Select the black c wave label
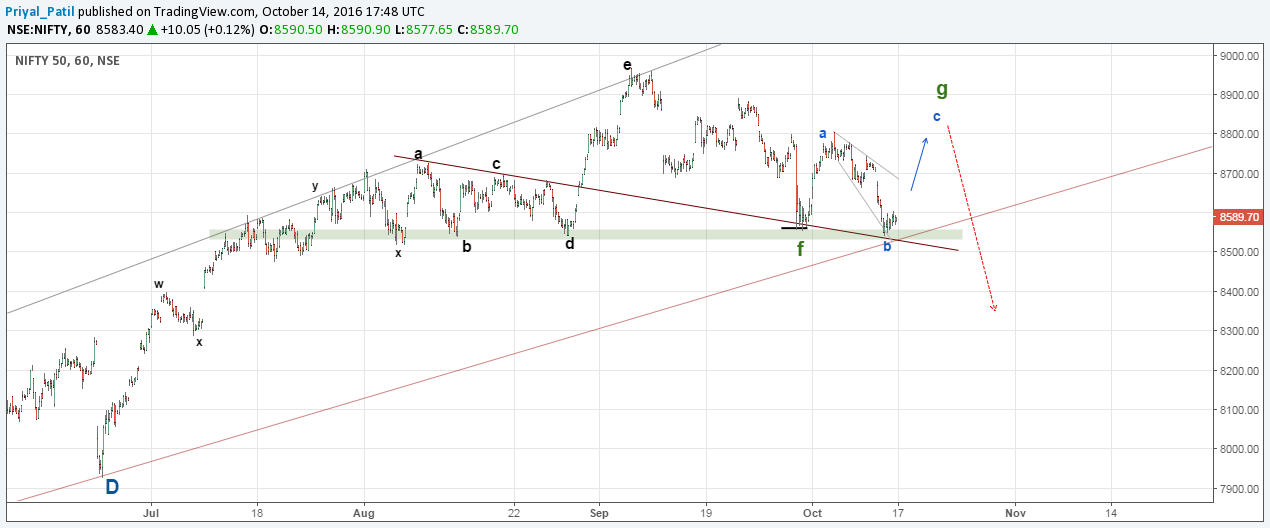The image size is (1270, 528). [496, 164]
